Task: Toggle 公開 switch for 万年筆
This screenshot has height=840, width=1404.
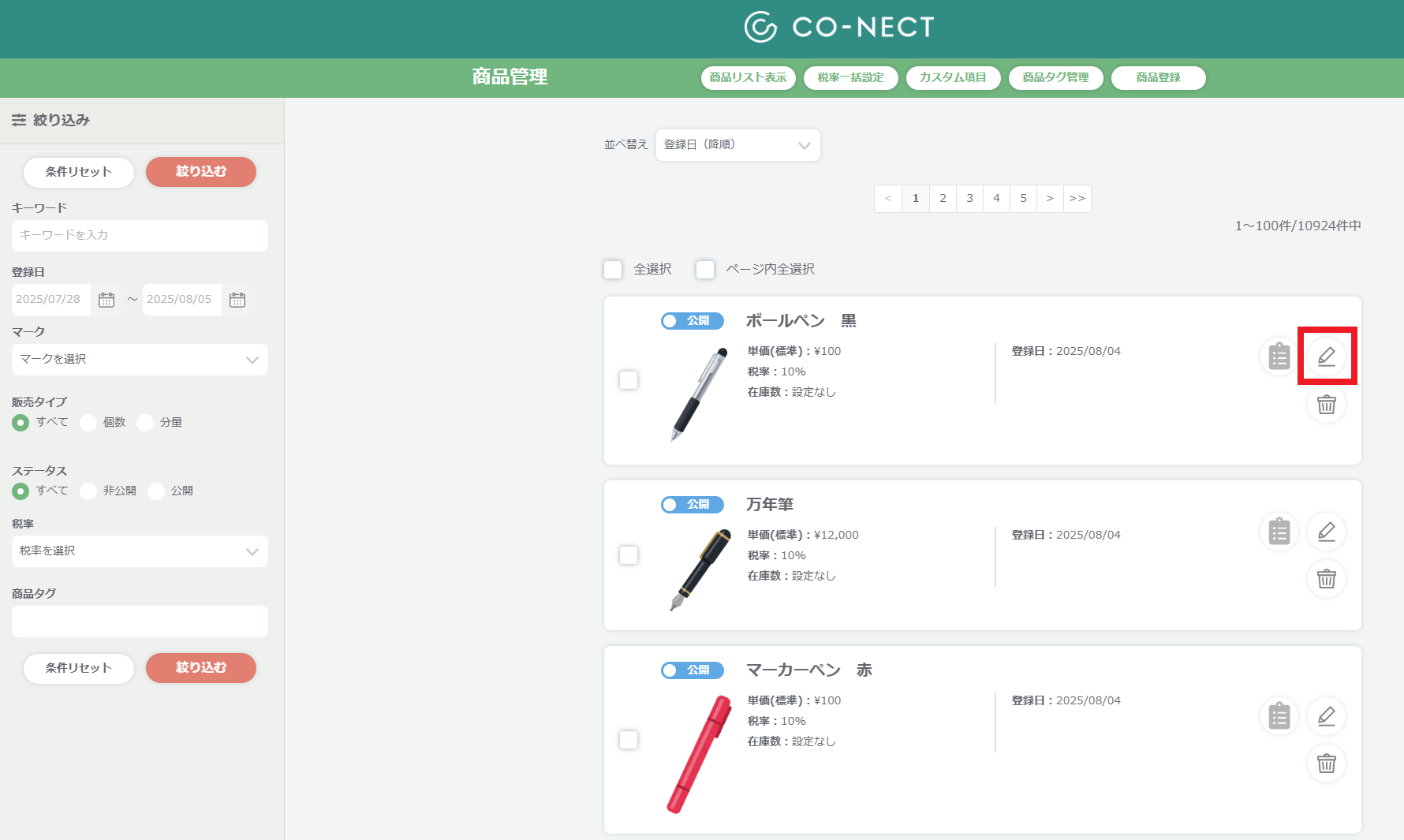Action: 693,504
